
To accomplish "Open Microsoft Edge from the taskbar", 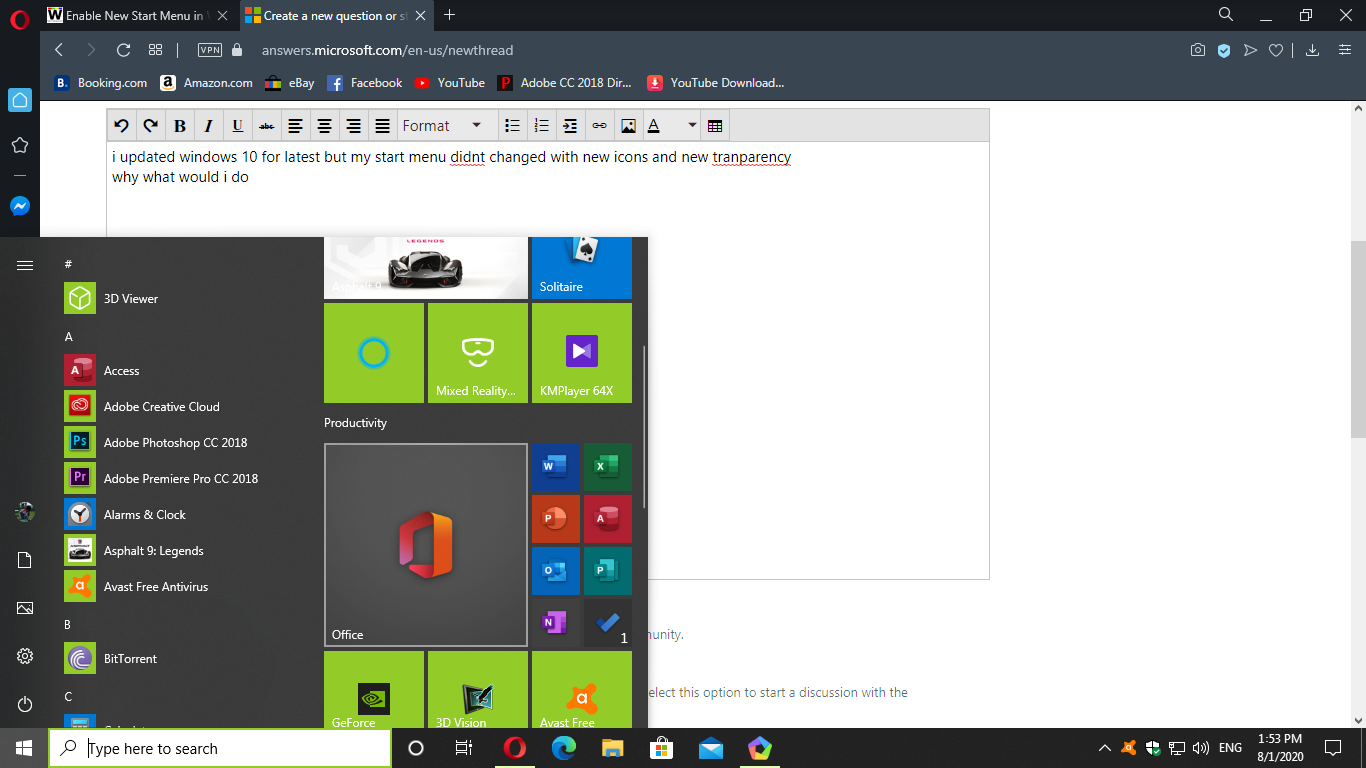I will click(x=564, y=748).
